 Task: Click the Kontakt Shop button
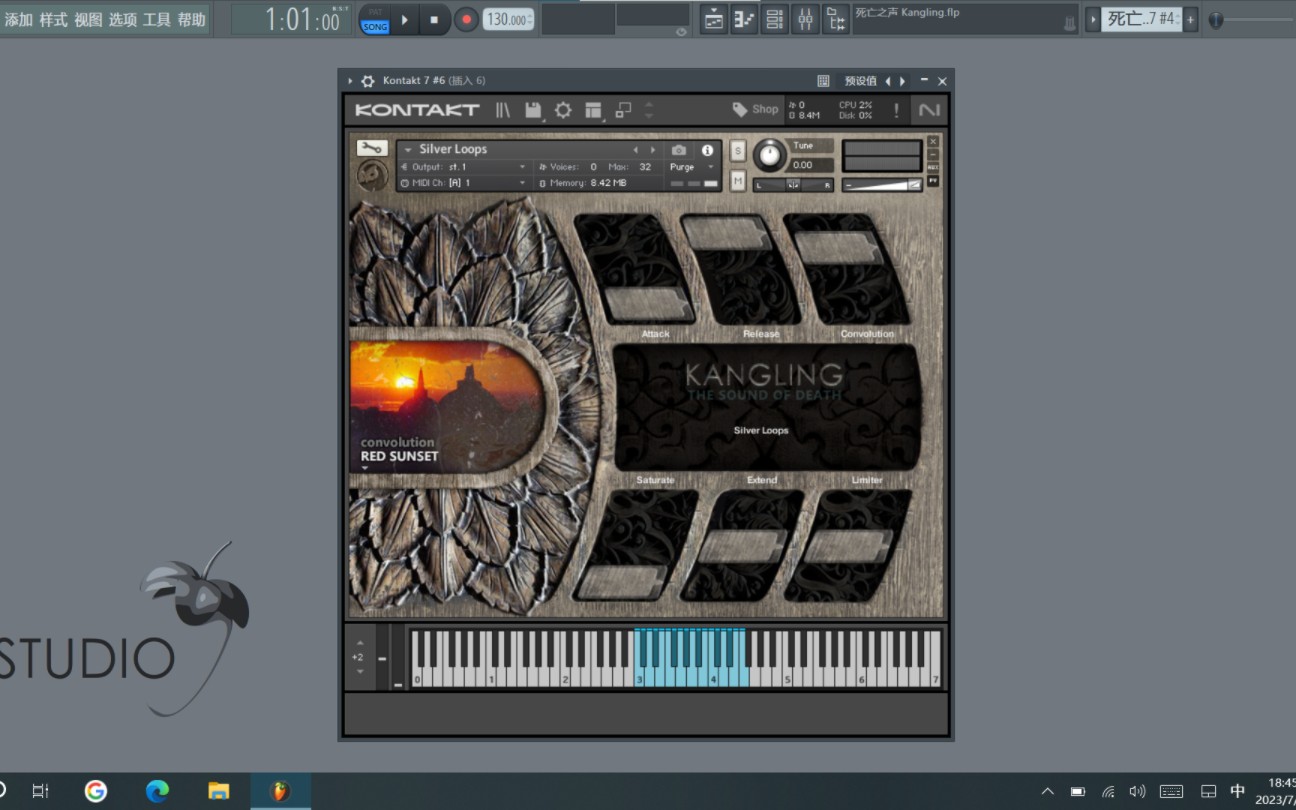(755, 110)
